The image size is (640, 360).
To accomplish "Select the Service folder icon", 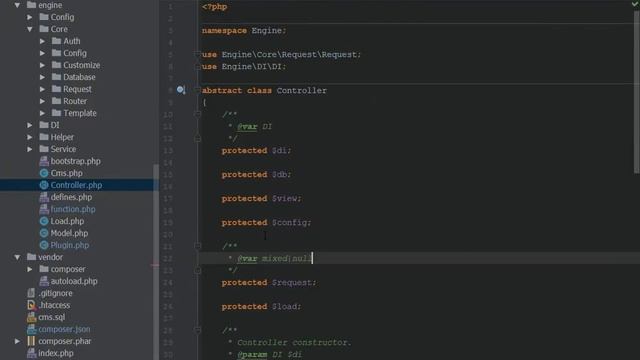I will 44,149.
